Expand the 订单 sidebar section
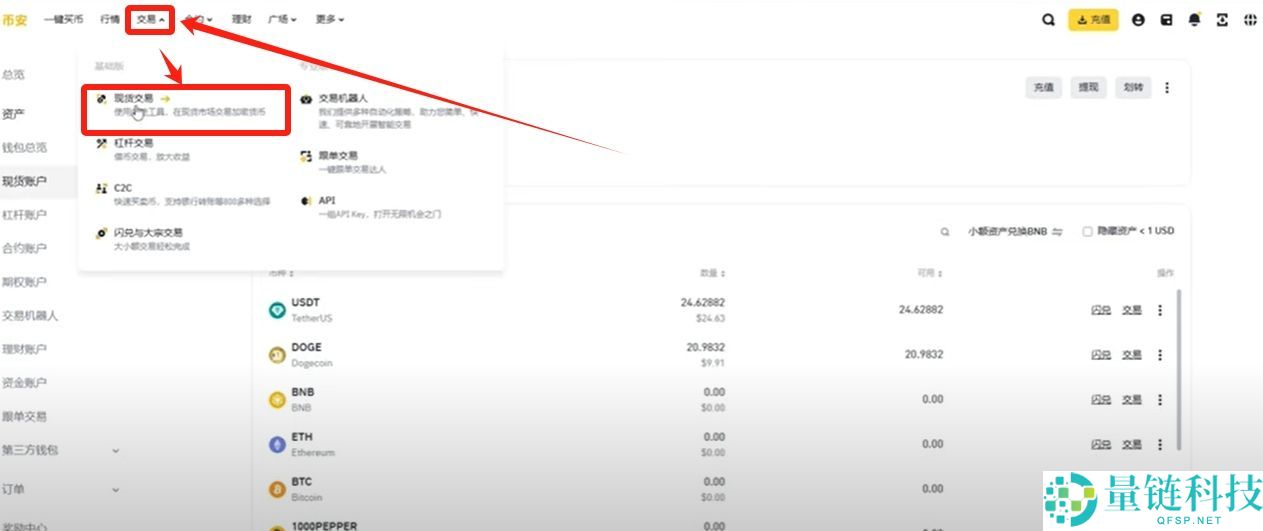This screenshot has height=531, width=1263. pyautogui.click(x=115, y=489)
